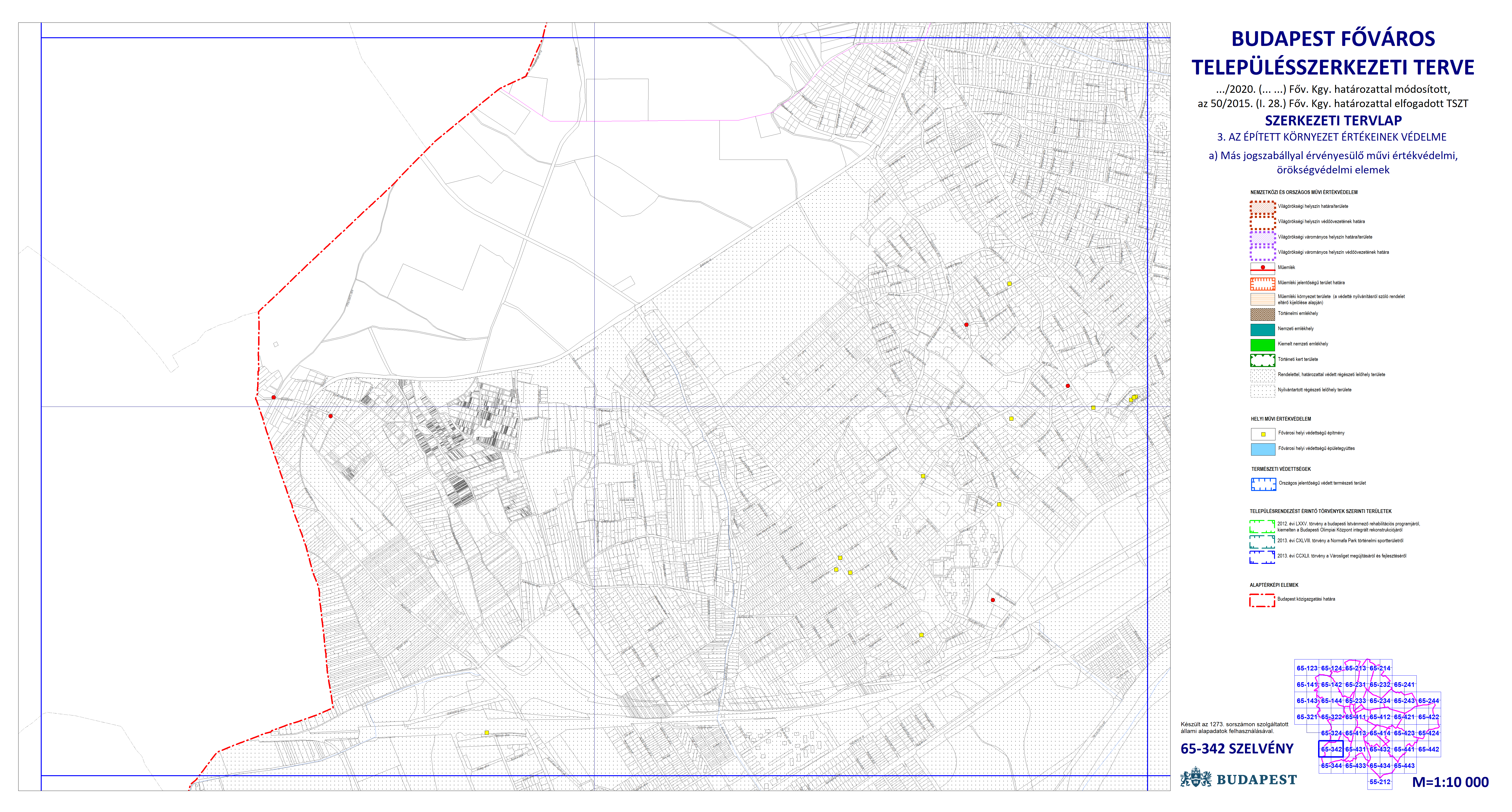Click the Budapest közigazgatási határa red symbol

tap(1262, 600)
